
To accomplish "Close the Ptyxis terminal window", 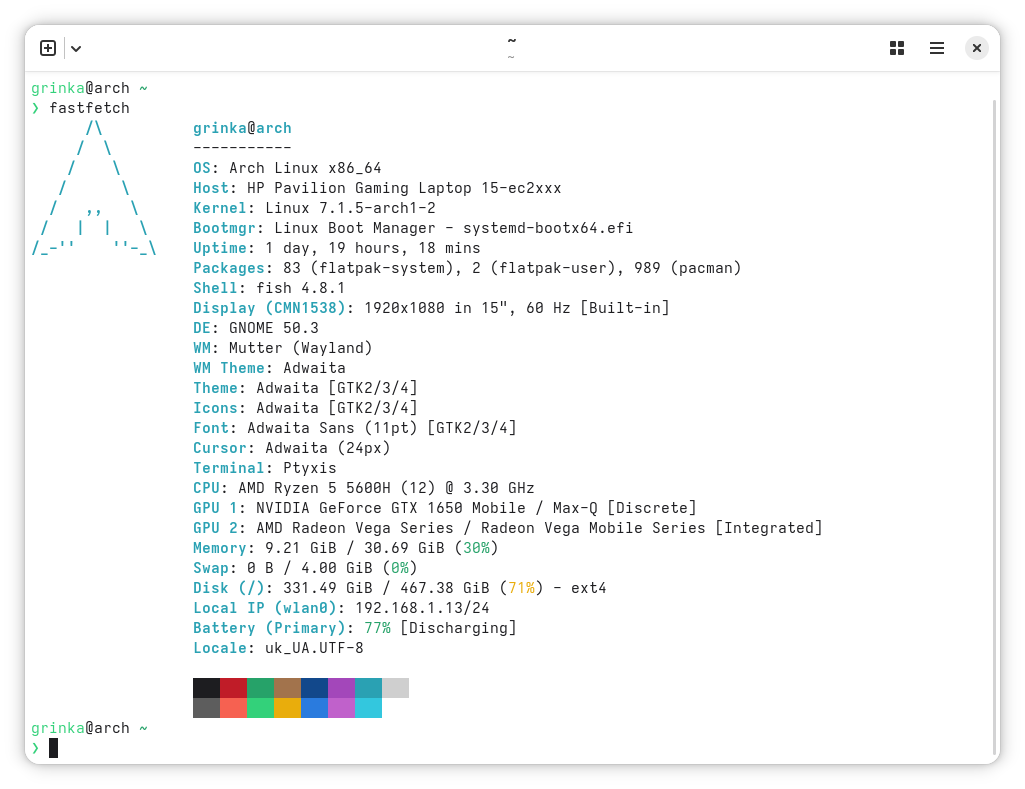I will click(977, 48).
